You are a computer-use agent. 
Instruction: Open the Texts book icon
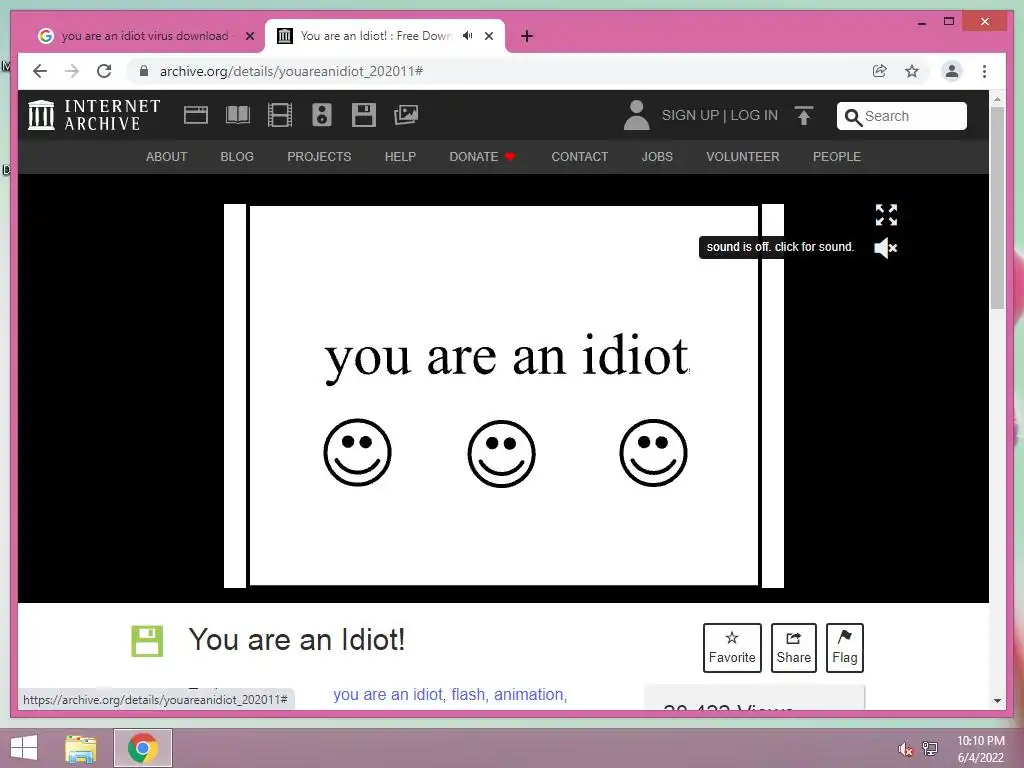pyautogui.click(x=238, y=116)
